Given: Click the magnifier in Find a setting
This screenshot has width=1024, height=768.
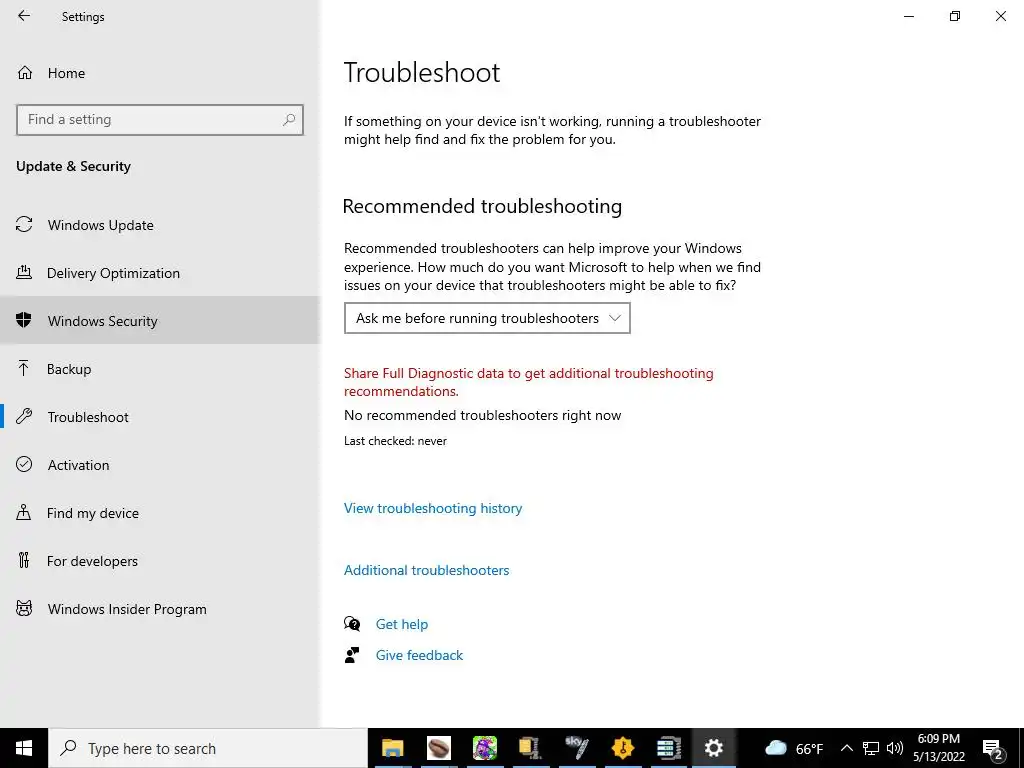Looking at the screenshot, I should pyautogui.click(x=289, y=120).
